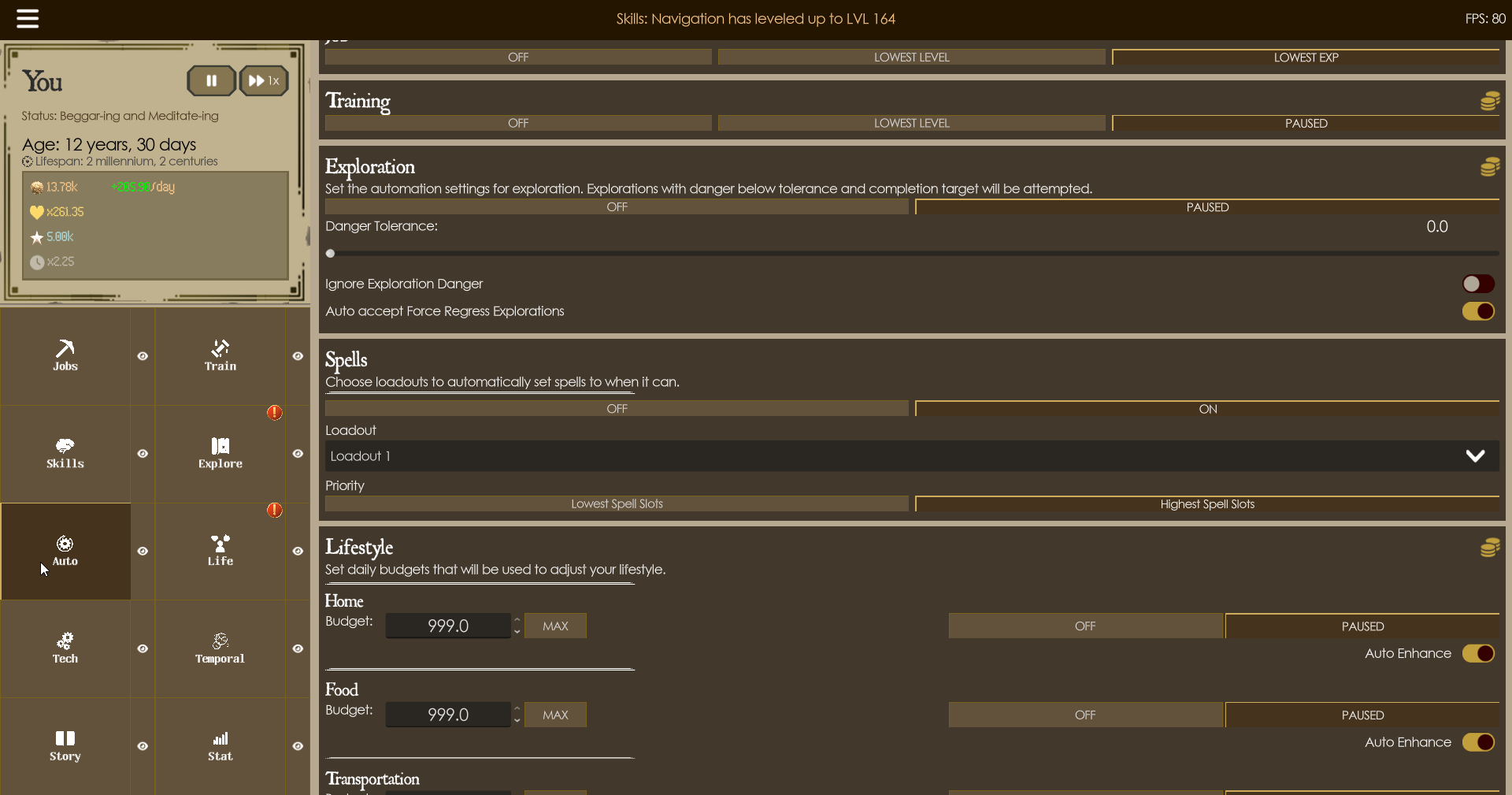Viewport: 1512px width, 795px height.
Task: Open the Stat chart menu
Action: click(x=220, y=746)
